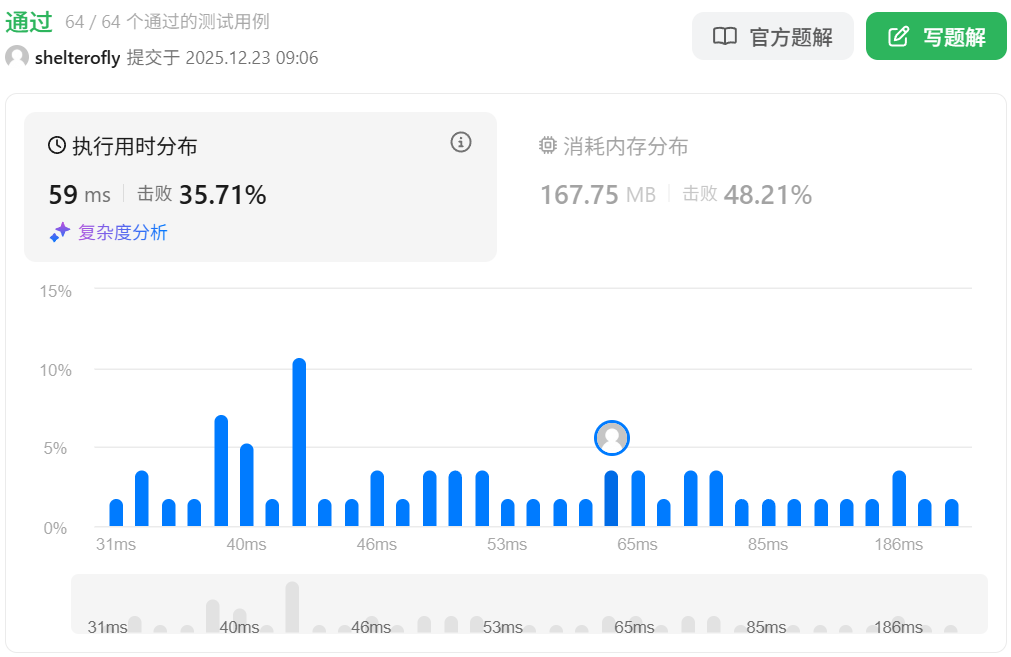Click the gray range slider below the chart
Image resolution: width=1011 pixels, height=657 pixels.
[x=528, y=604]
